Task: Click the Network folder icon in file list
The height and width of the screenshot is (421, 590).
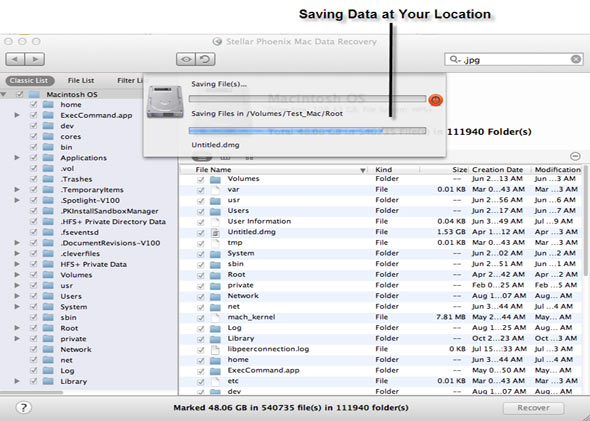Action: [215, 296]
